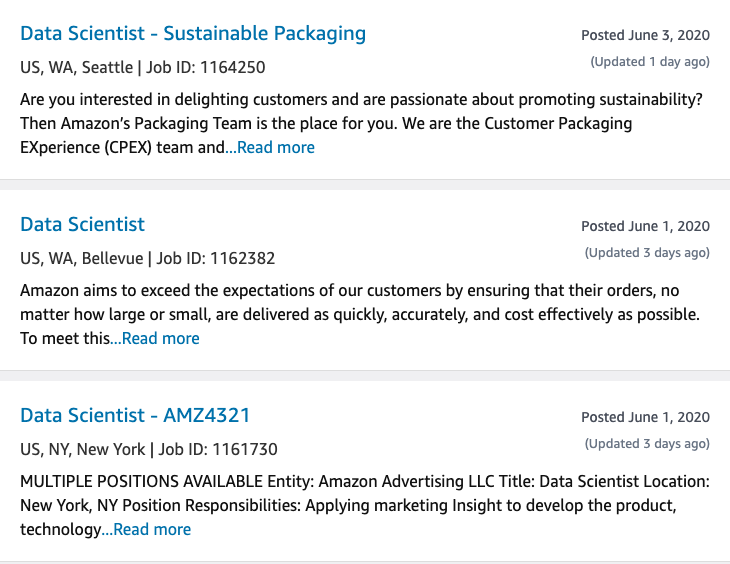
Task: Click the Job ID 1162382 text
Action: [216, 259]
